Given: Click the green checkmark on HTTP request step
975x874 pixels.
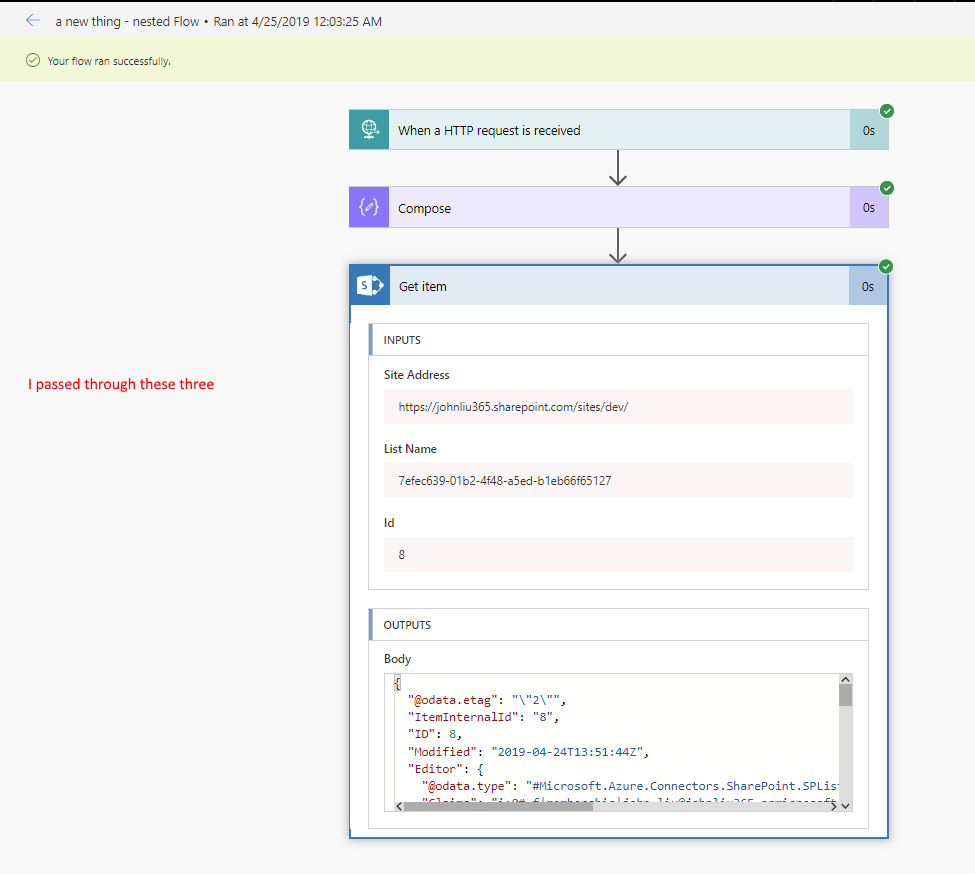Looking at the screenshot, I should 886,111.
